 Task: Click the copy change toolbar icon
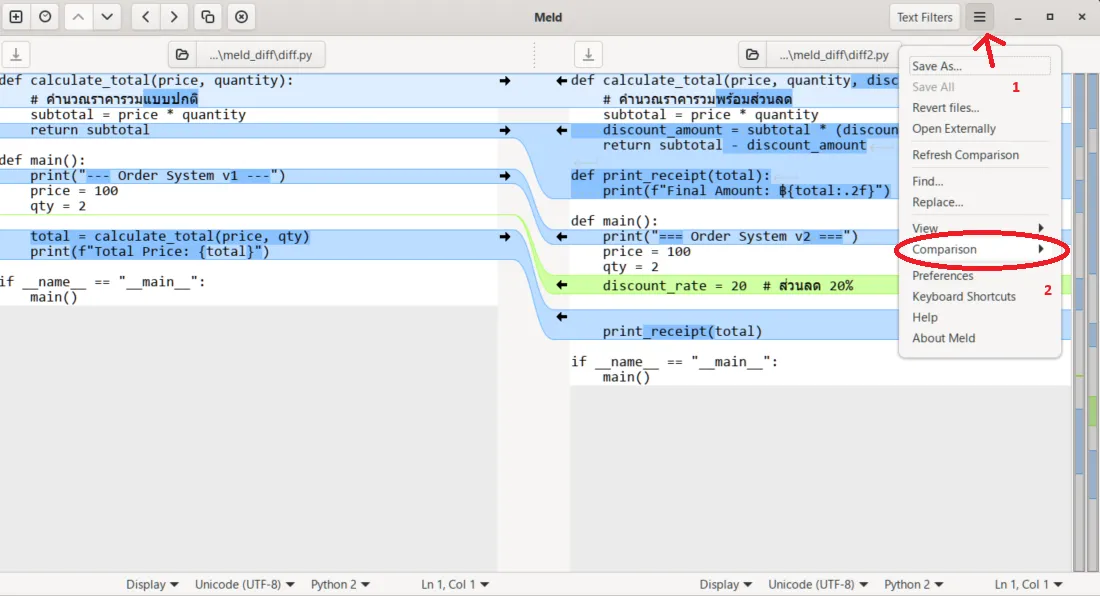point(208,17)
